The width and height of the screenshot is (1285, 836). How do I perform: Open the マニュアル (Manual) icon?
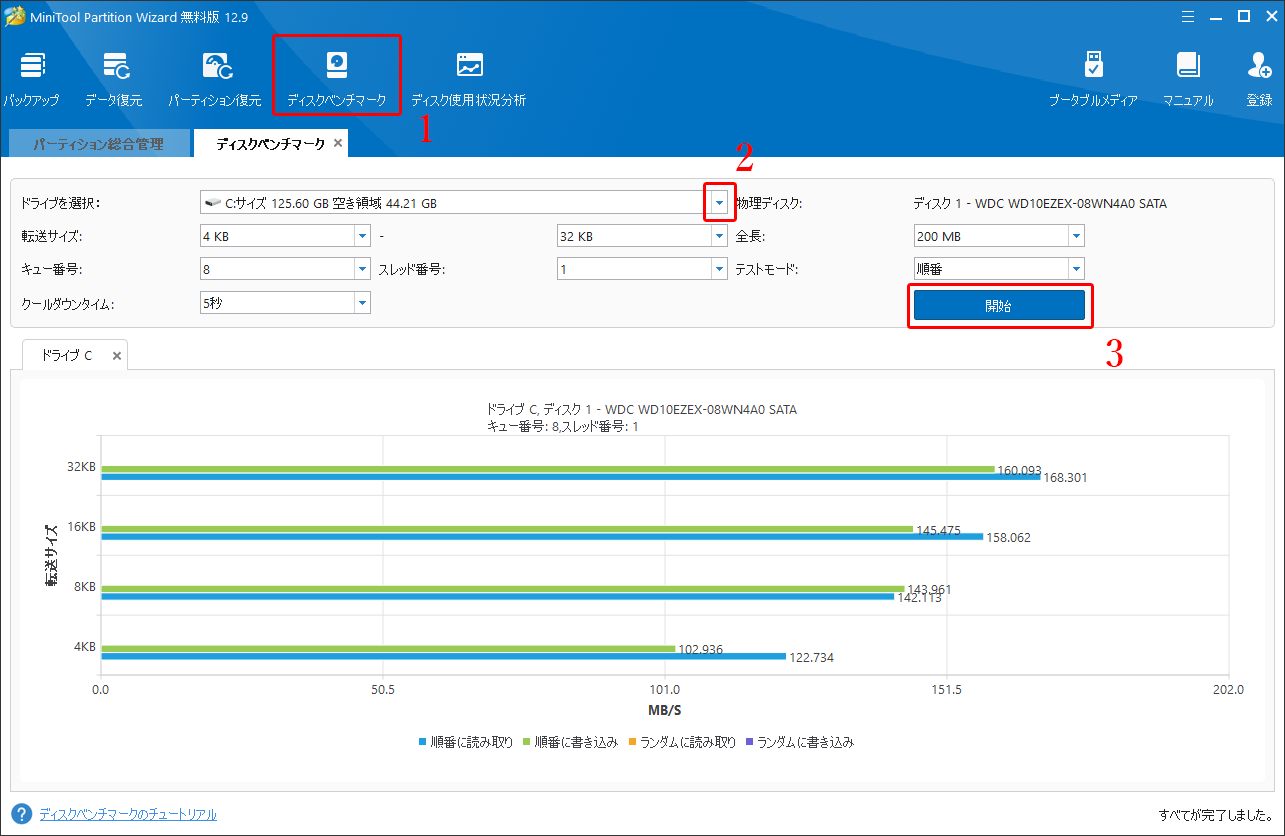point(1188,80)
